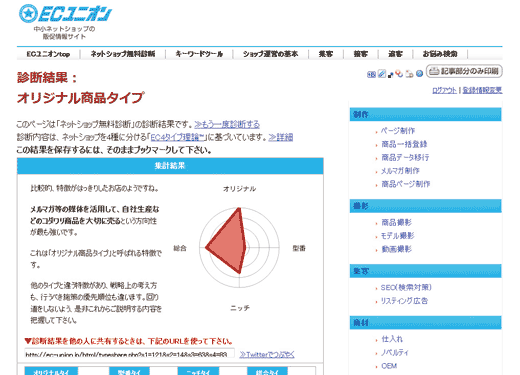The image size is (520, 375).
Task: Click the Hatena bookmark icon
Action: pos(371,74)
